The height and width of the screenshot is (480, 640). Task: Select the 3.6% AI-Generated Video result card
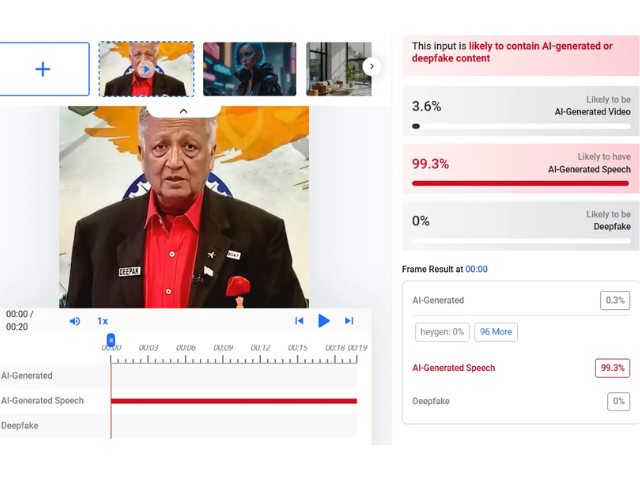click(521, 111)
